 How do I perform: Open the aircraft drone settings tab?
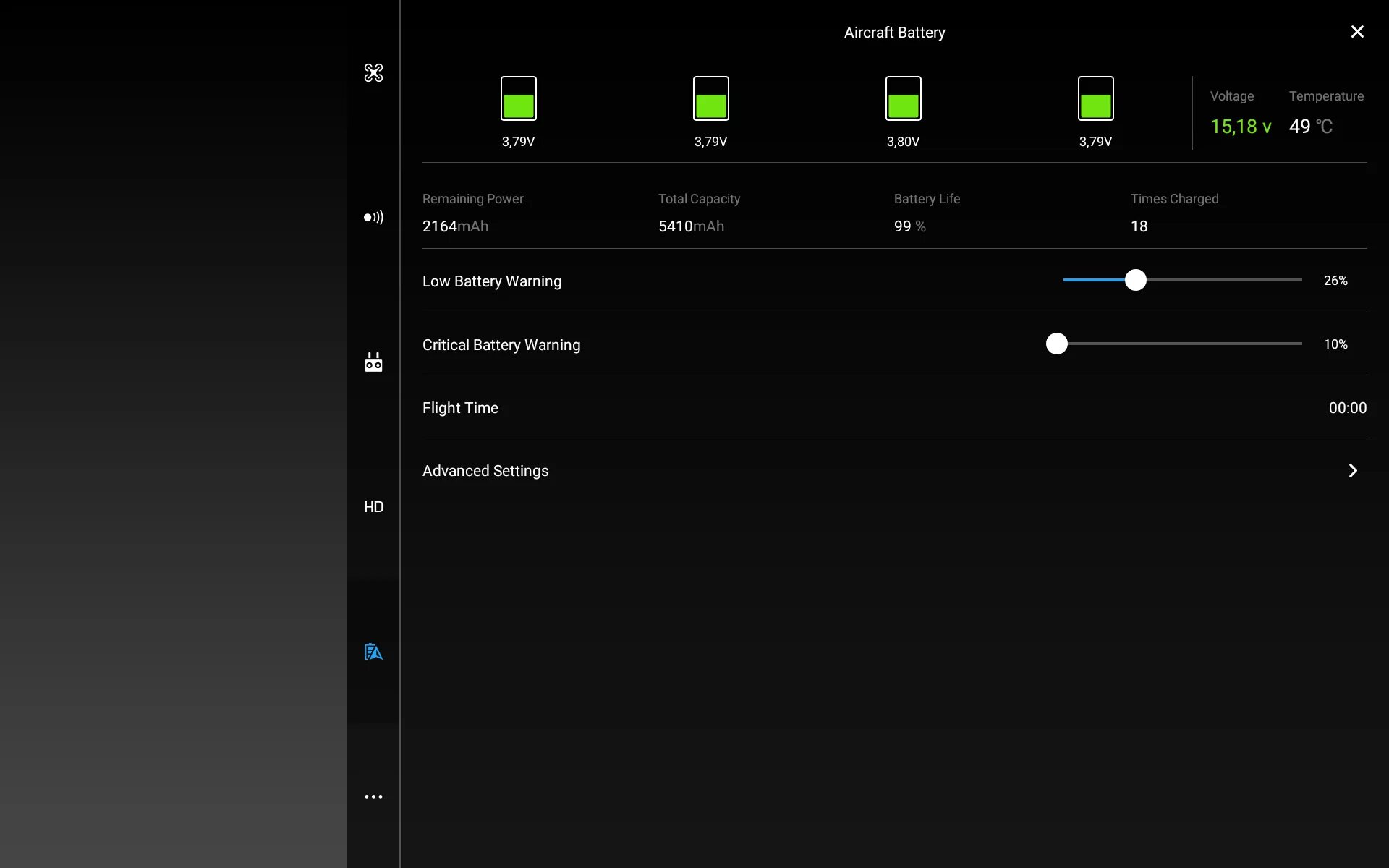click(373, 72)
